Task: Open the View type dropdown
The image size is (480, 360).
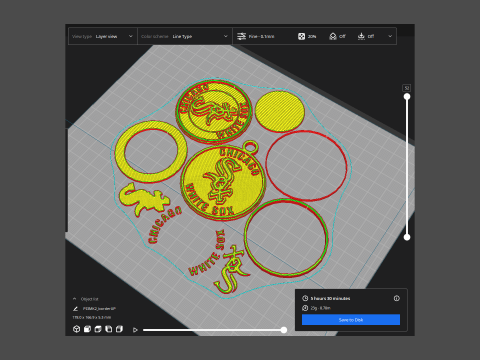Action: tap(103, 36)
